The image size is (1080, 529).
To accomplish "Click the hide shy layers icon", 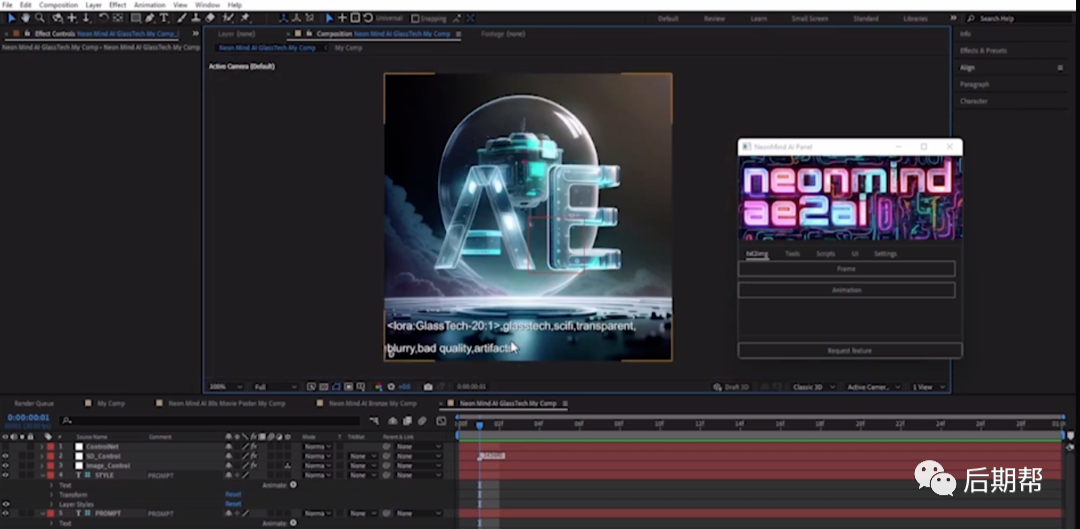I will pos(393,421).
